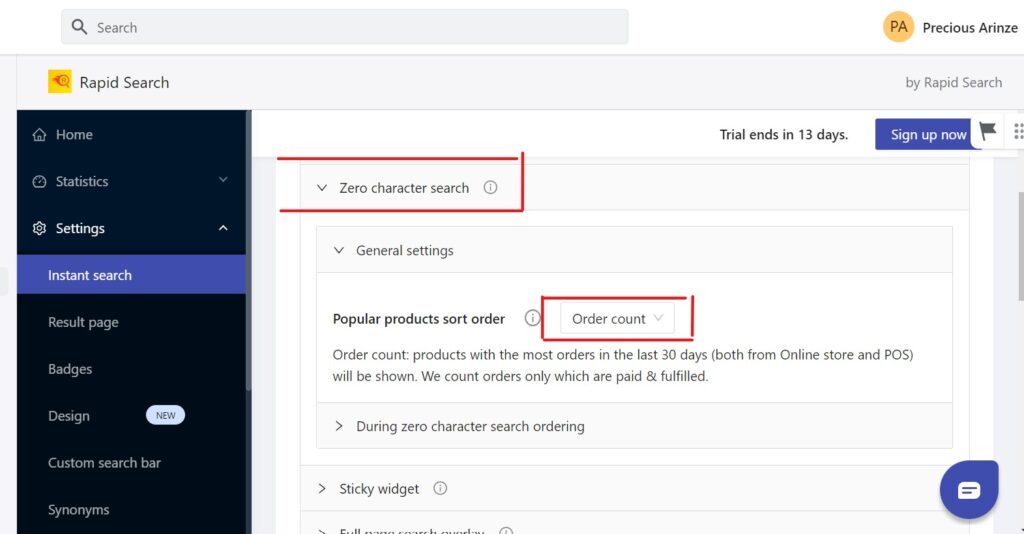This screenshot has height=534, width=1024.
Task: Focus the top Search input field
Action: tap(345, 27)
